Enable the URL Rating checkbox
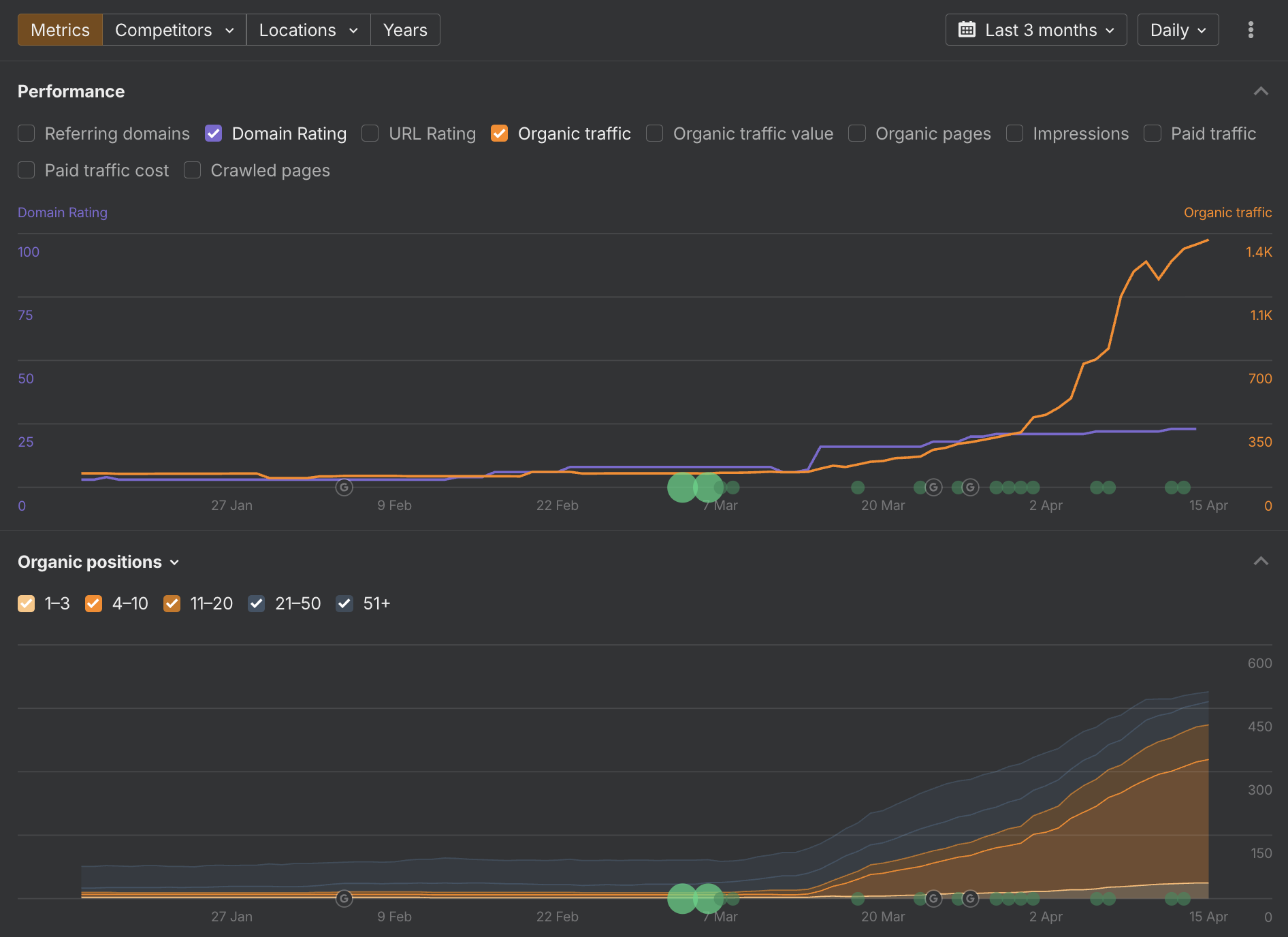This screenshot has height=937, width=1288. pos(370,133)
